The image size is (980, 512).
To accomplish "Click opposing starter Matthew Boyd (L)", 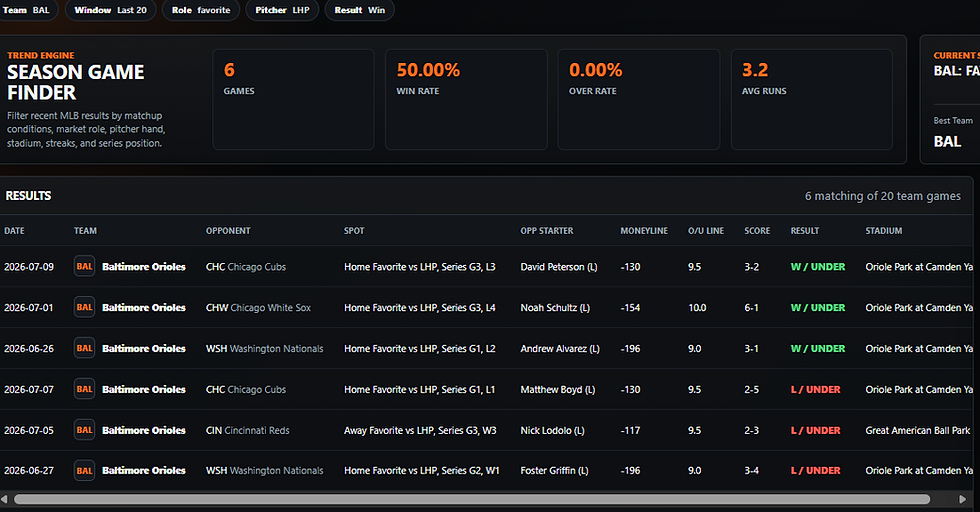I will pos(558,389).
